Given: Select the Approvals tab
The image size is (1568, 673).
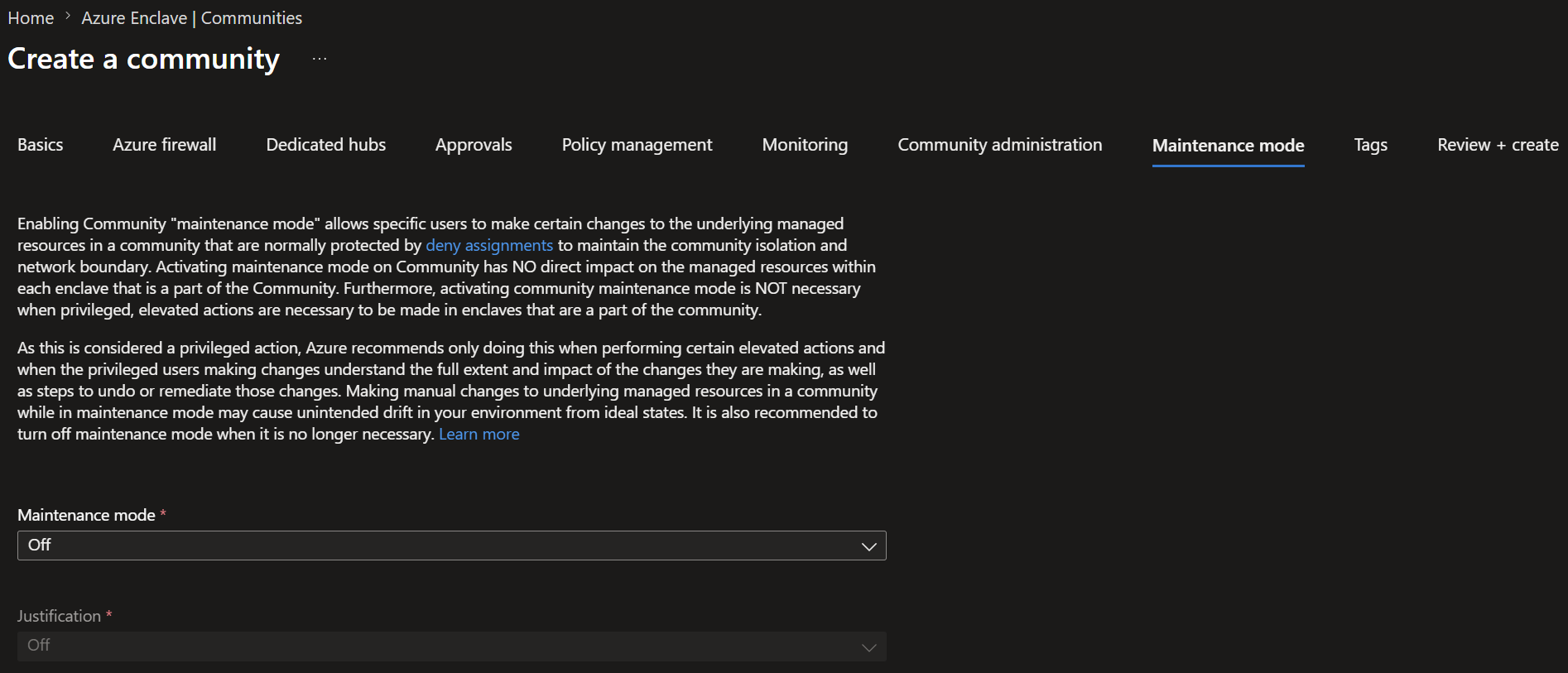Looking at the screenshot, I should pyautogui.click(x=474, y=145).
